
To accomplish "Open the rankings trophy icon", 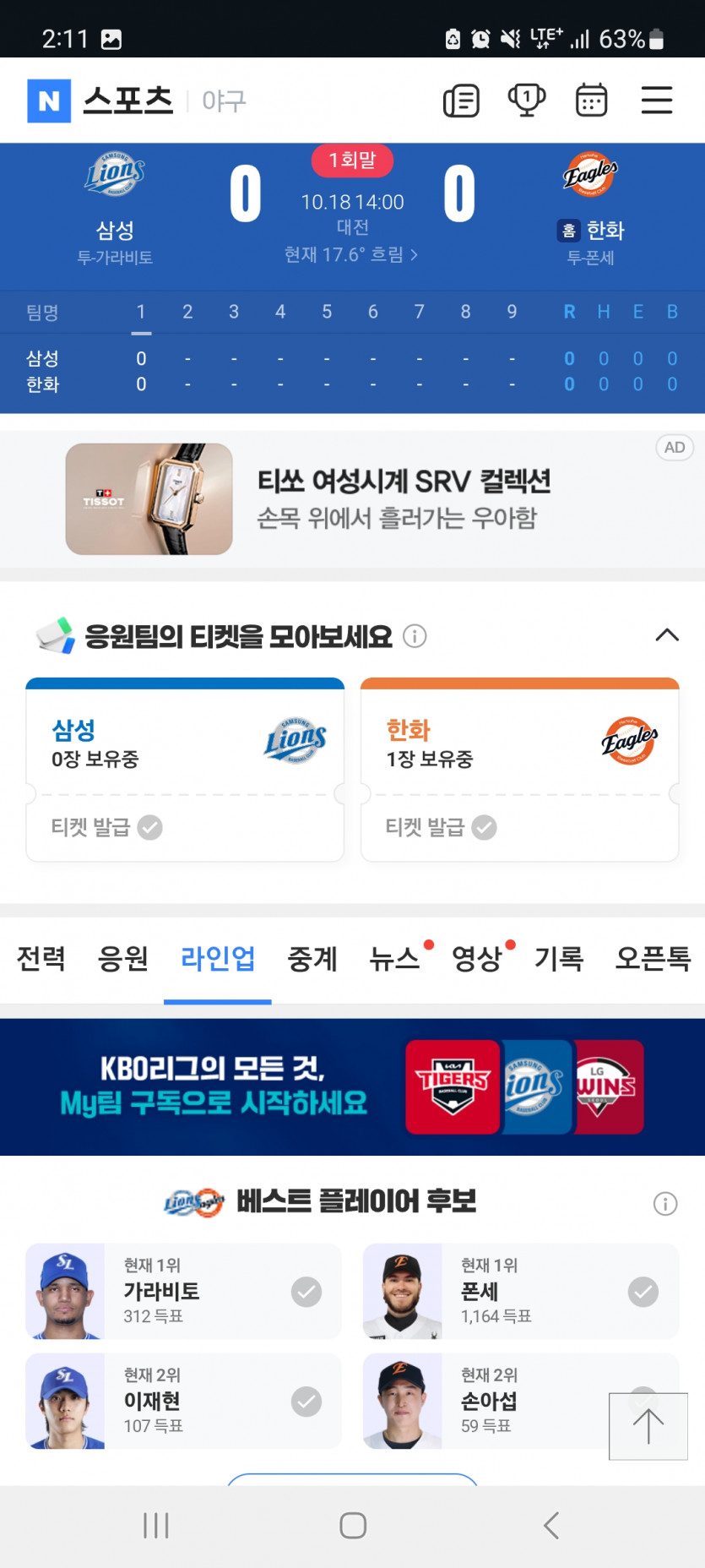I will pos(526,101).
